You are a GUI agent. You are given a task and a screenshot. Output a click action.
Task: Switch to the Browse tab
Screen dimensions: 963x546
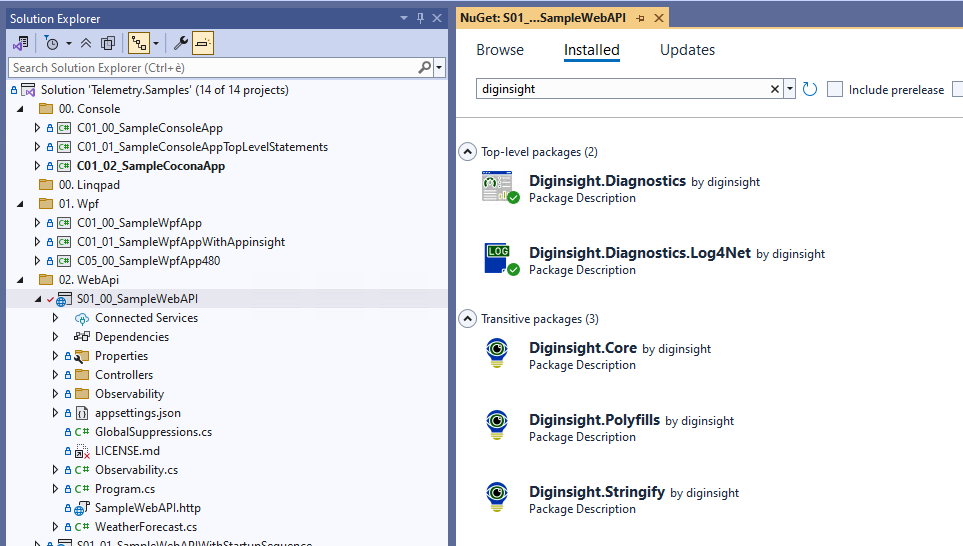point(499,50)
